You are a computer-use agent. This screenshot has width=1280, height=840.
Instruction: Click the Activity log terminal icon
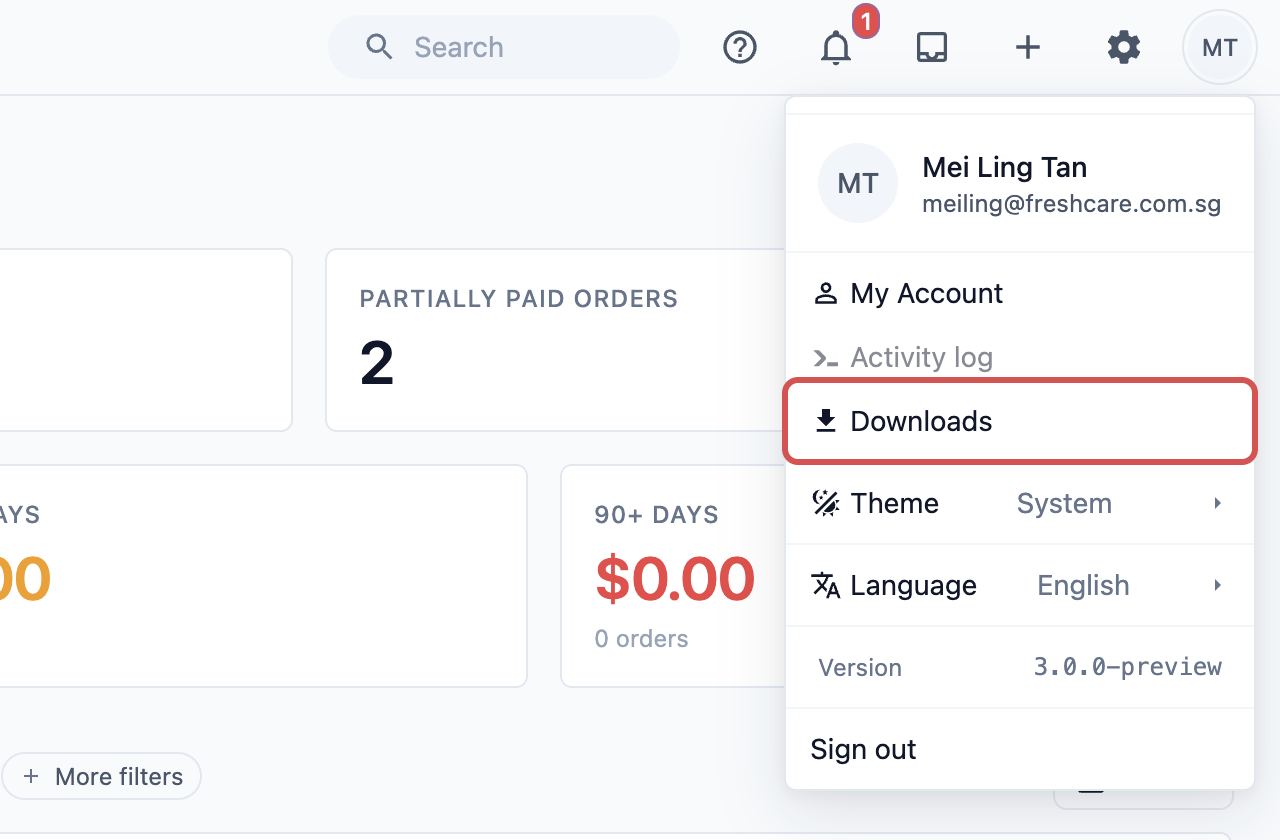[825, 357]
